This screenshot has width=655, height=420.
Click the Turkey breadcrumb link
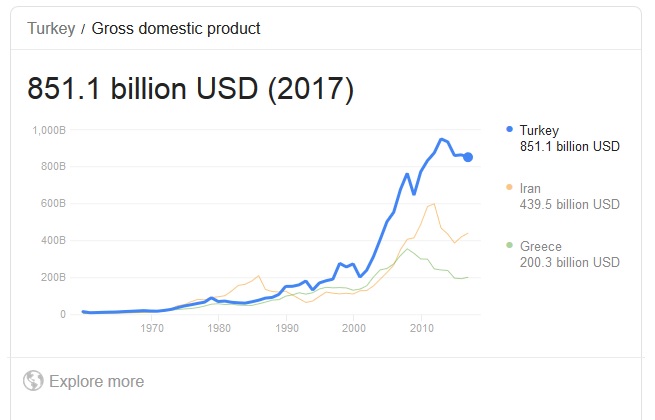click(x=51, y=28)
